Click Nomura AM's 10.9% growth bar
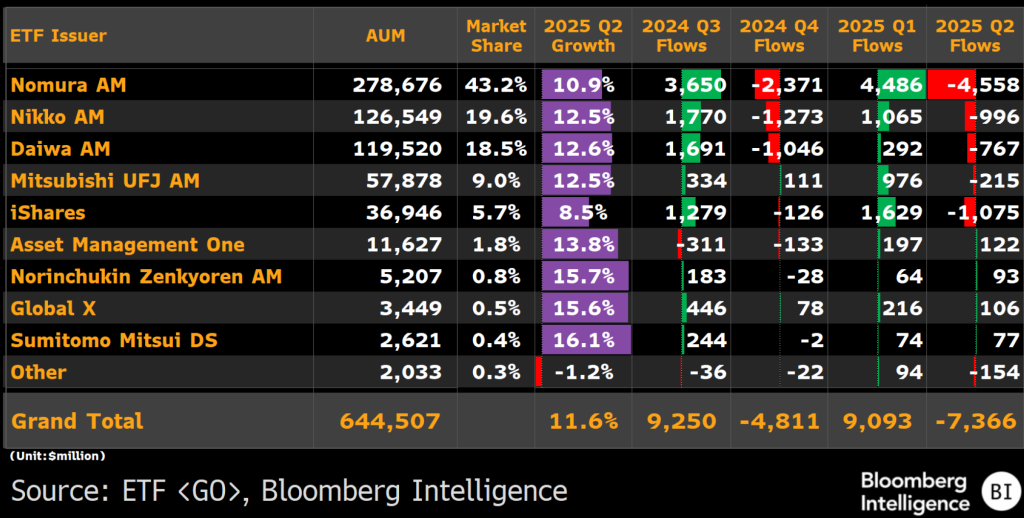This screenshot has width=1024, height=518. [572, 85]
